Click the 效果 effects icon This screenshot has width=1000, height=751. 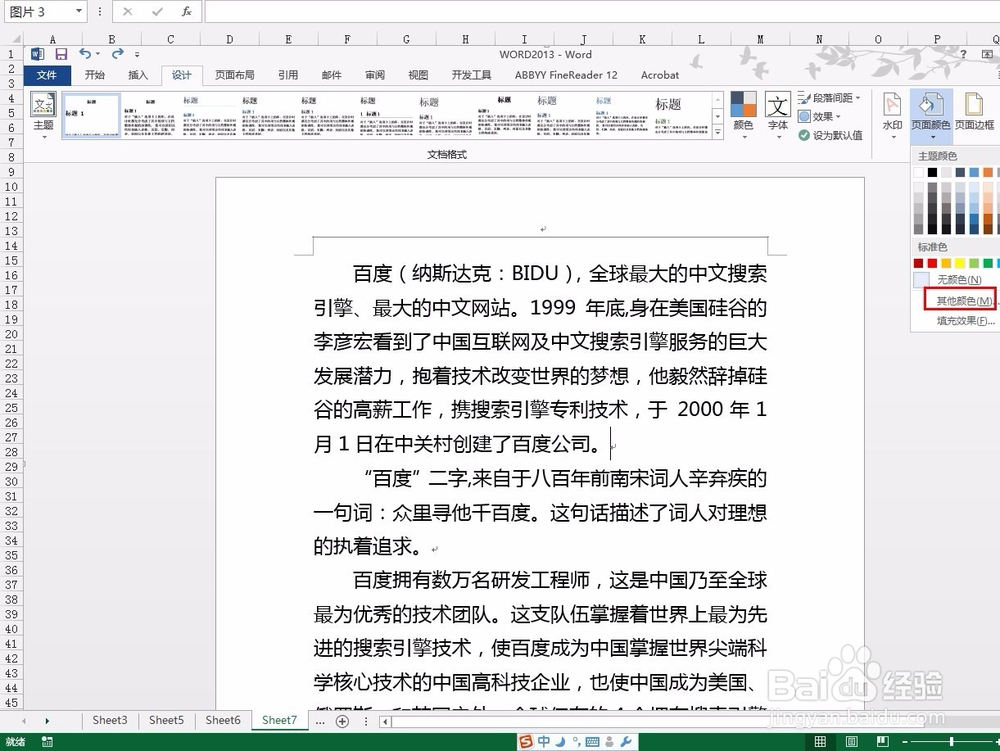pos(804,117)
